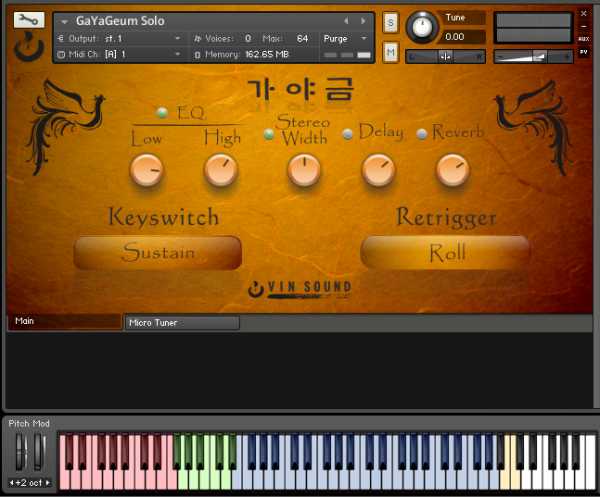600x497 pixels.
Task: Toggle the PV button in header
Action: point(583,52)
